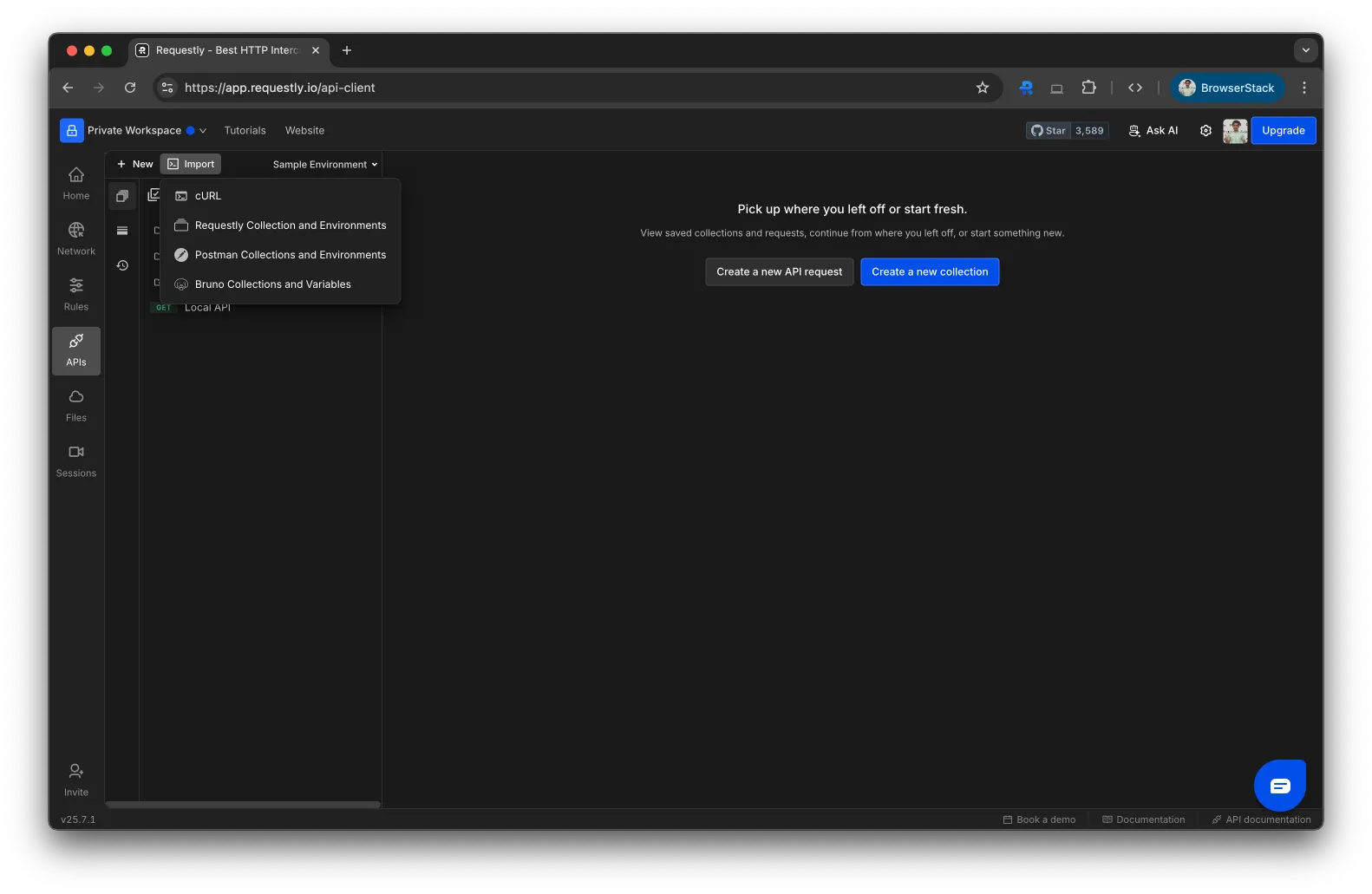The height and width of the screenshot is (894, 1372).
Task: Open the Sample Environment dropdown
Action: (x=325, y=165)
